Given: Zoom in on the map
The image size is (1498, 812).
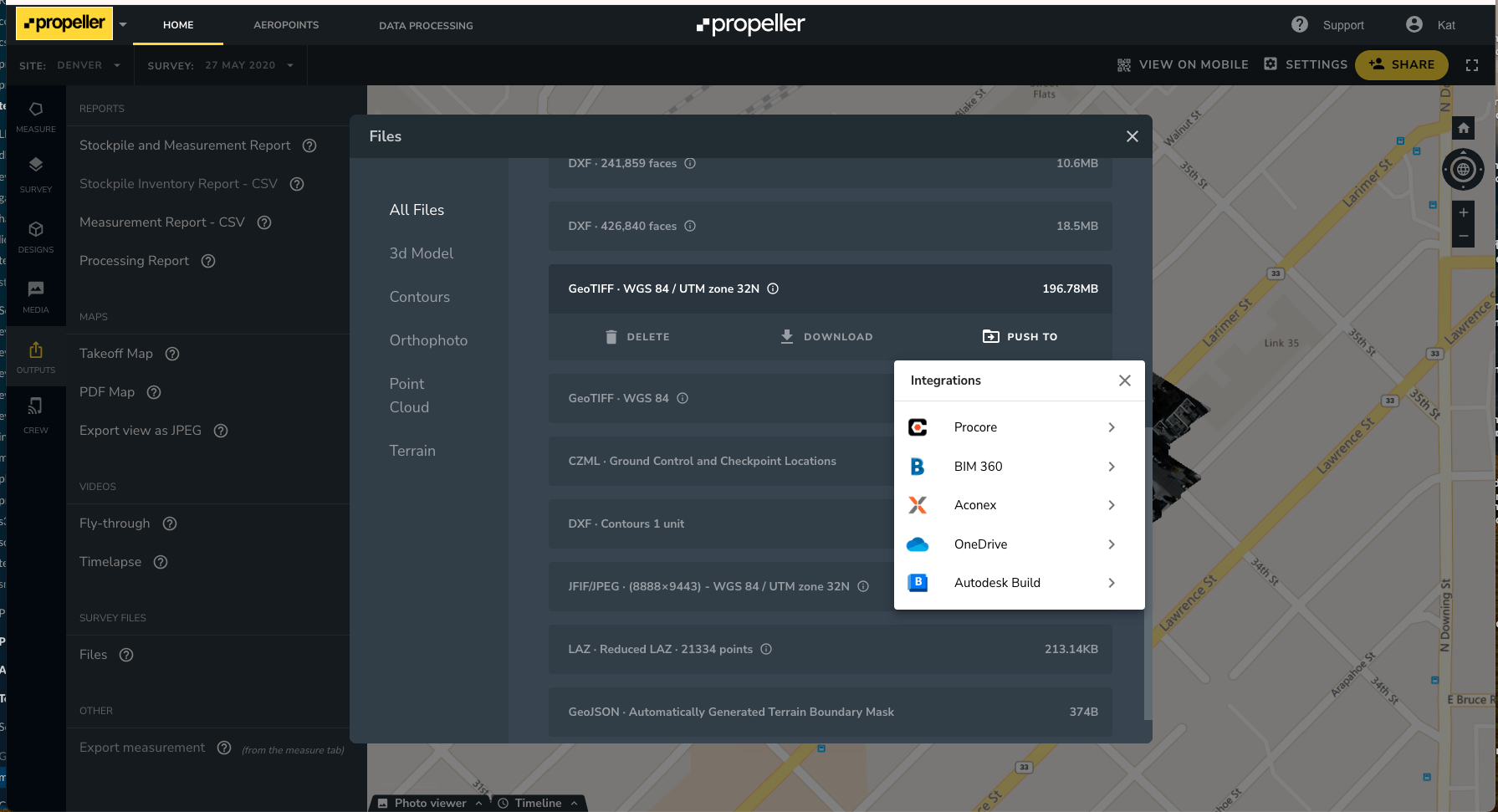Looking at the screenshot, I should (x=1463, y=212).
